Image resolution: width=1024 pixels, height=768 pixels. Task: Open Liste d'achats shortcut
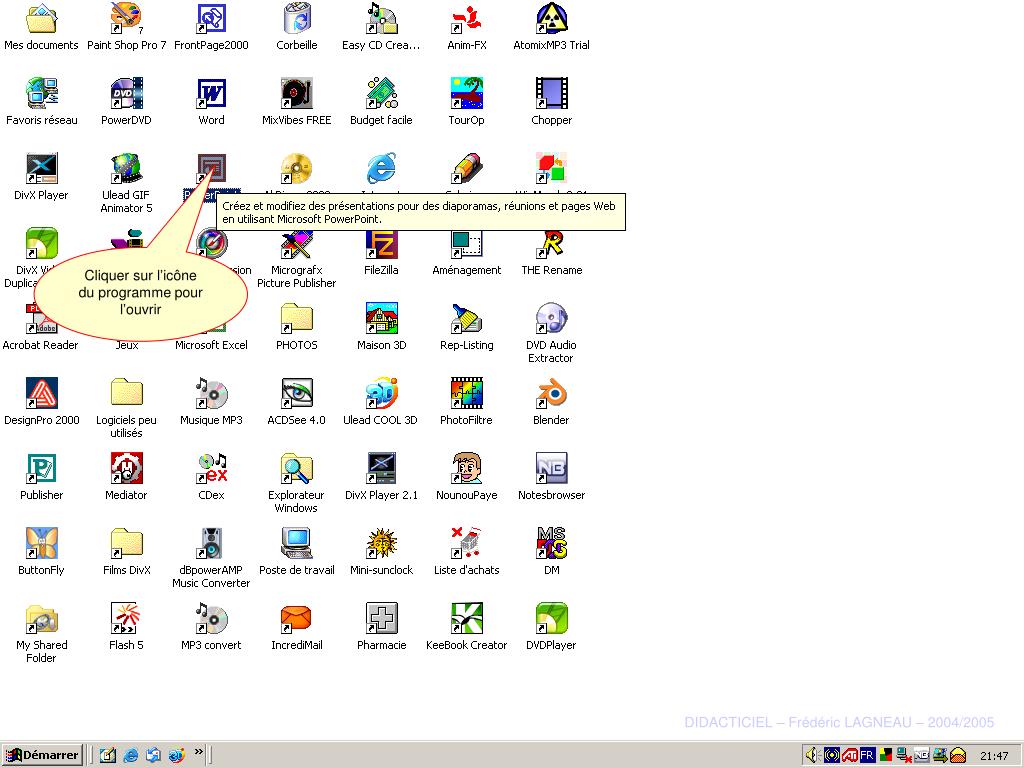pyautogui.click(x=467, y=543)
